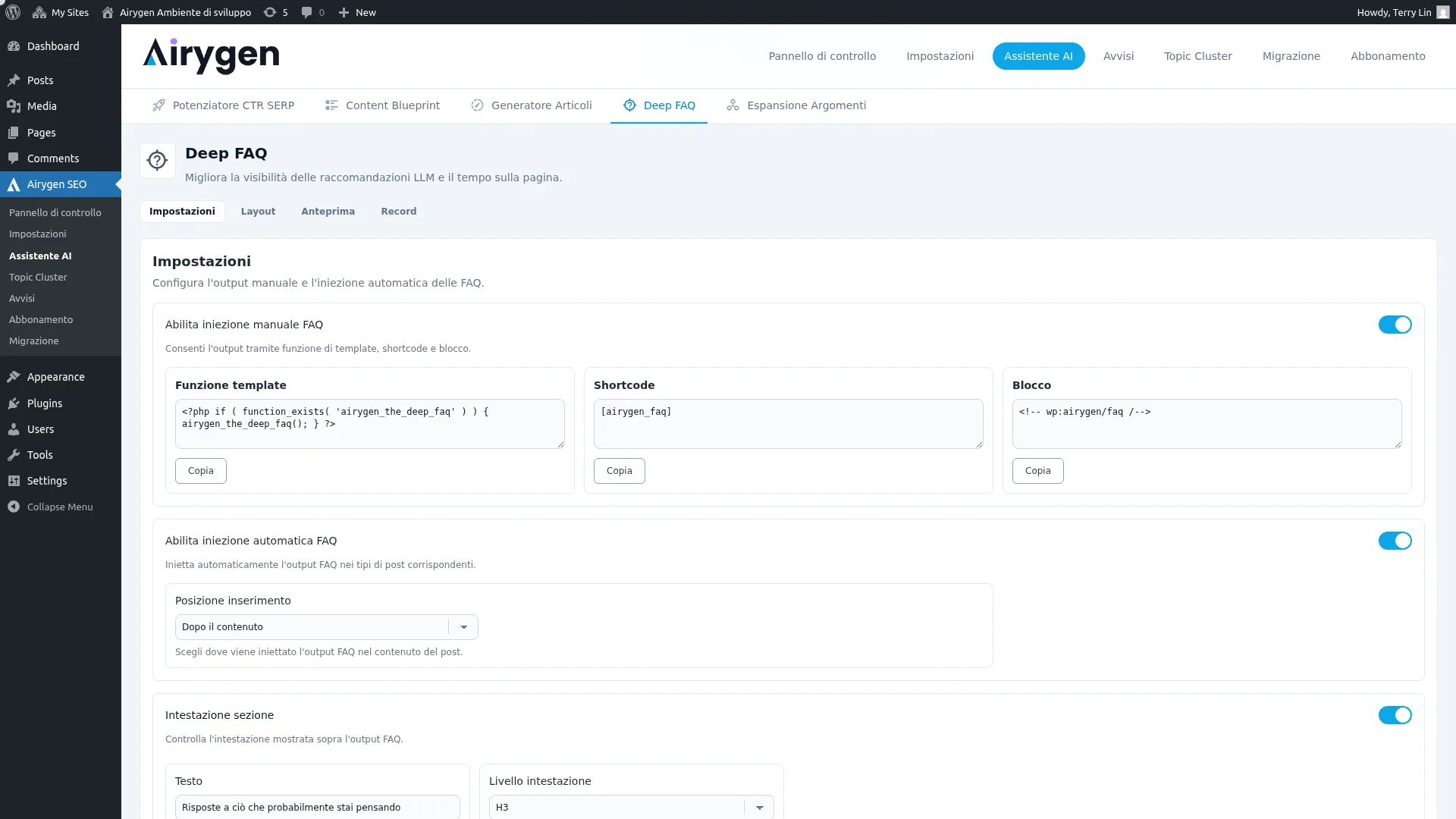Click the Plugins plug icon
The image size is (1456, 819).
[x=14, y=403]
